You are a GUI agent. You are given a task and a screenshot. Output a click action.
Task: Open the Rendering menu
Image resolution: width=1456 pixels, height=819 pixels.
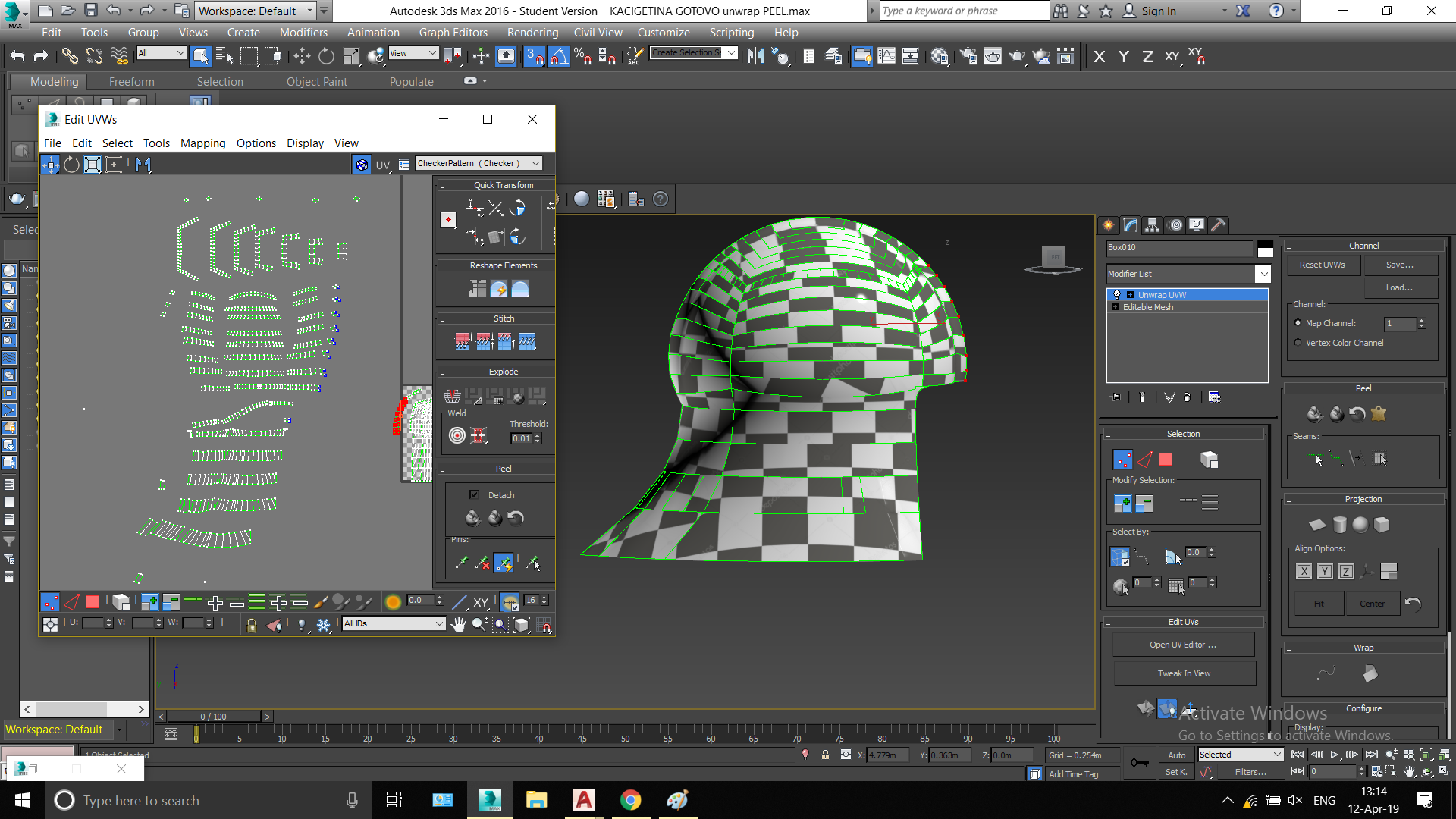point(532,33)
